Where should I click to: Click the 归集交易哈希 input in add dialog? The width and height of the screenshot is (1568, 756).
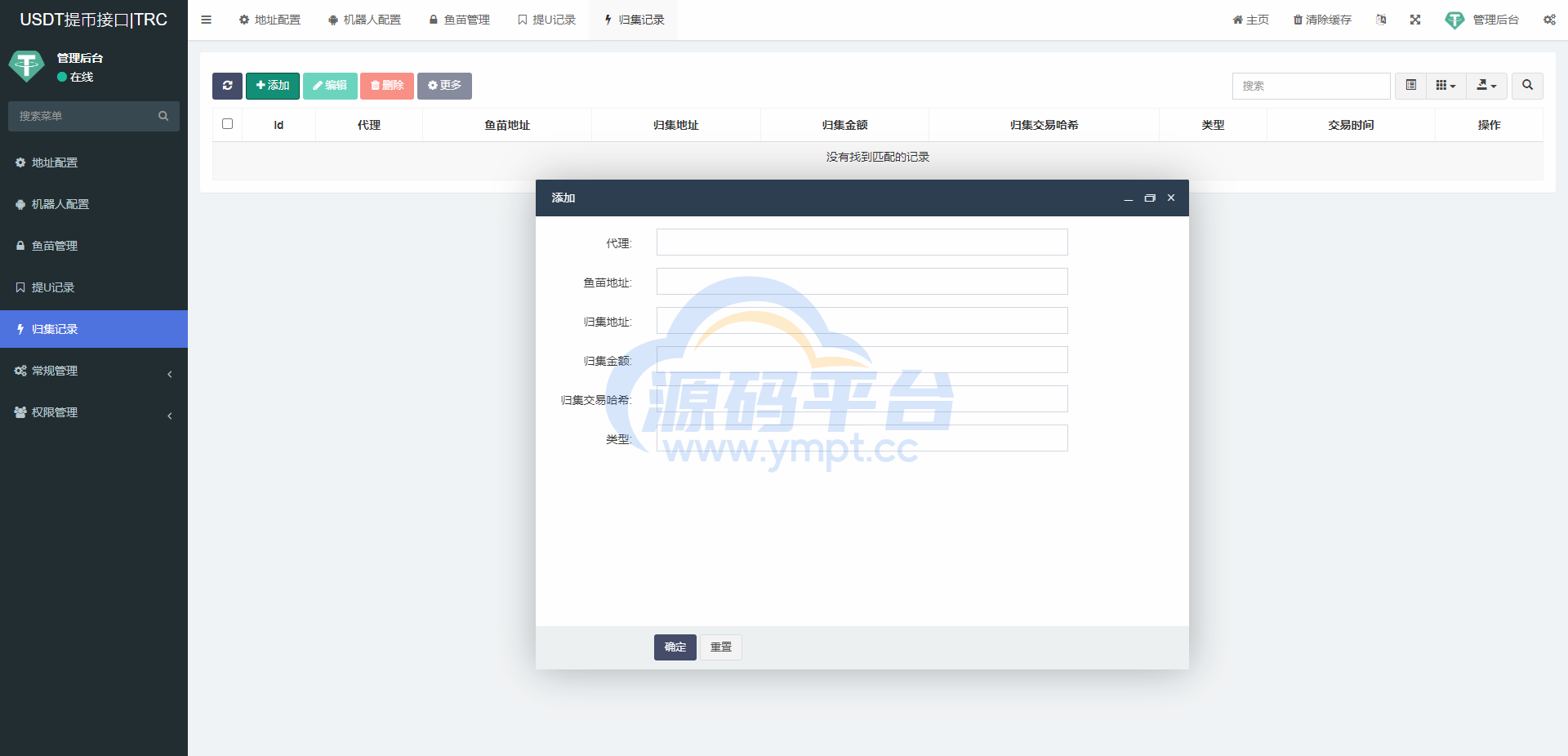862,399
